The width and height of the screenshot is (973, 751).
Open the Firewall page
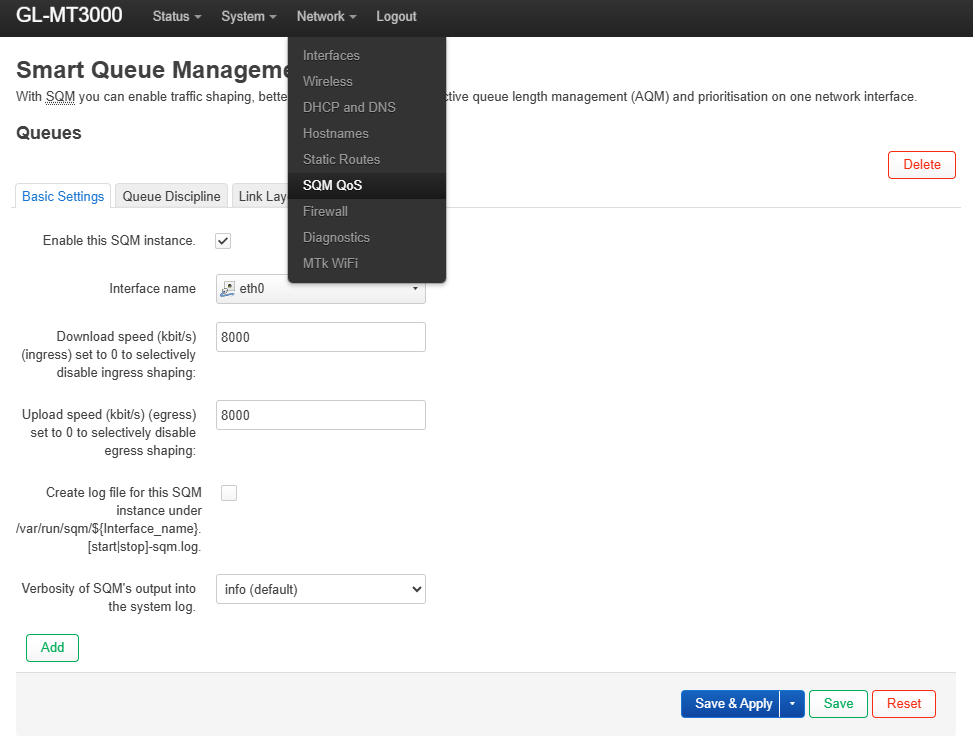[325, 211]
